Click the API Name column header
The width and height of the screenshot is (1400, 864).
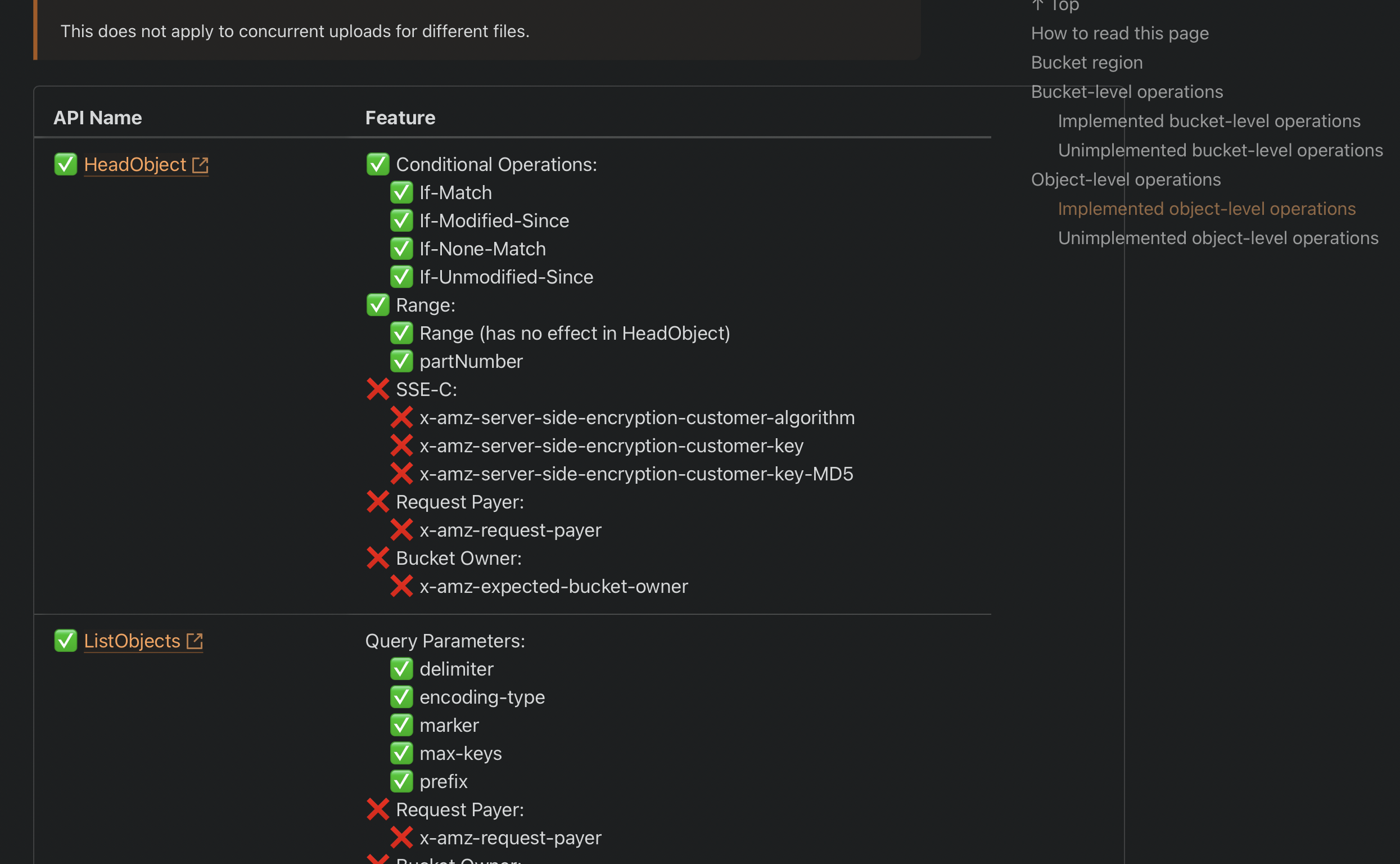coord(98,117)
